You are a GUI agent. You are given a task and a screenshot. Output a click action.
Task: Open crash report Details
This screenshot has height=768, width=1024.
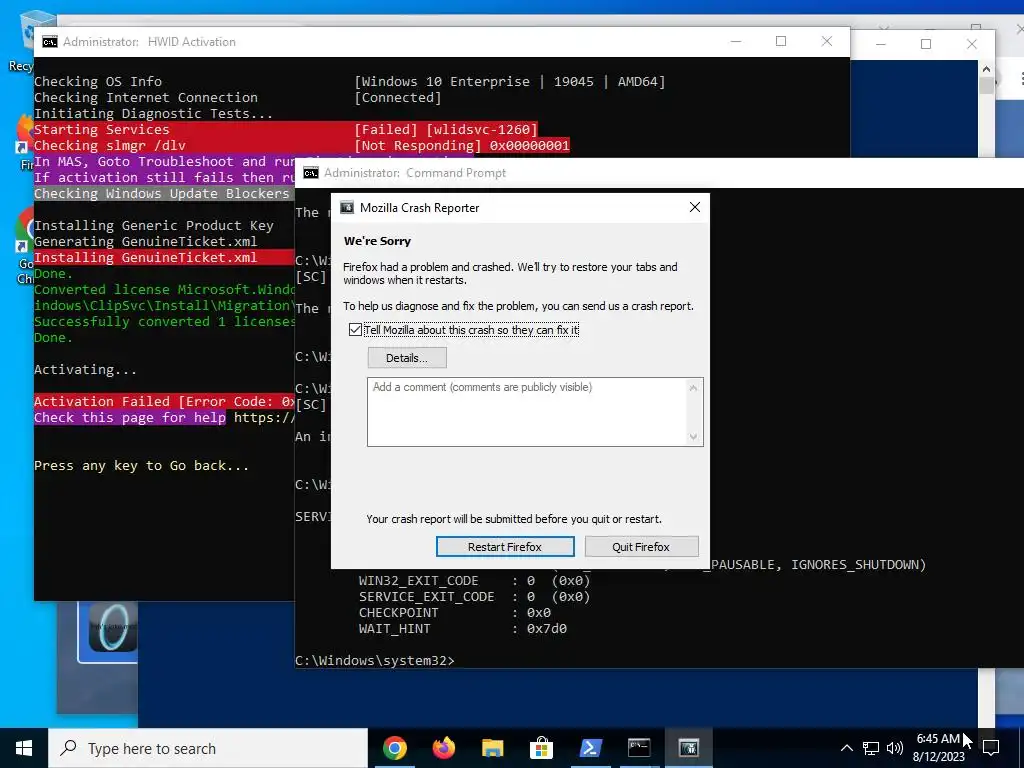pyautogui.click(x=407, y=358)
